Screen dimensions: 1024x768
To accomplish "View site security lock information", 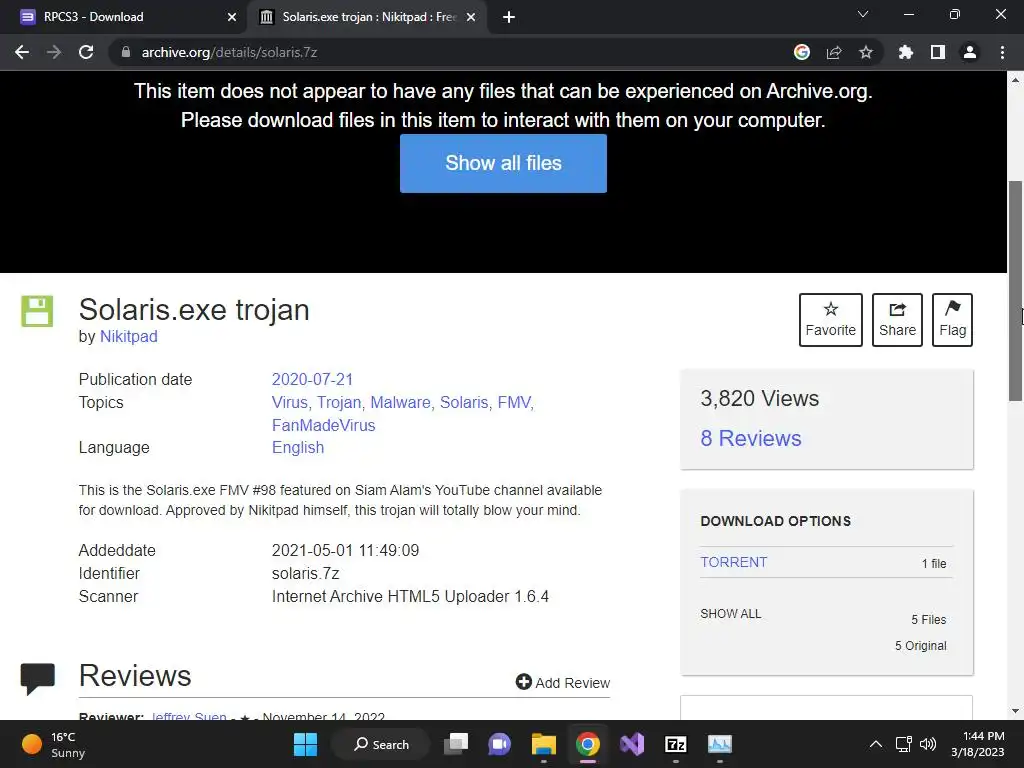I will (x=126, y=52).
